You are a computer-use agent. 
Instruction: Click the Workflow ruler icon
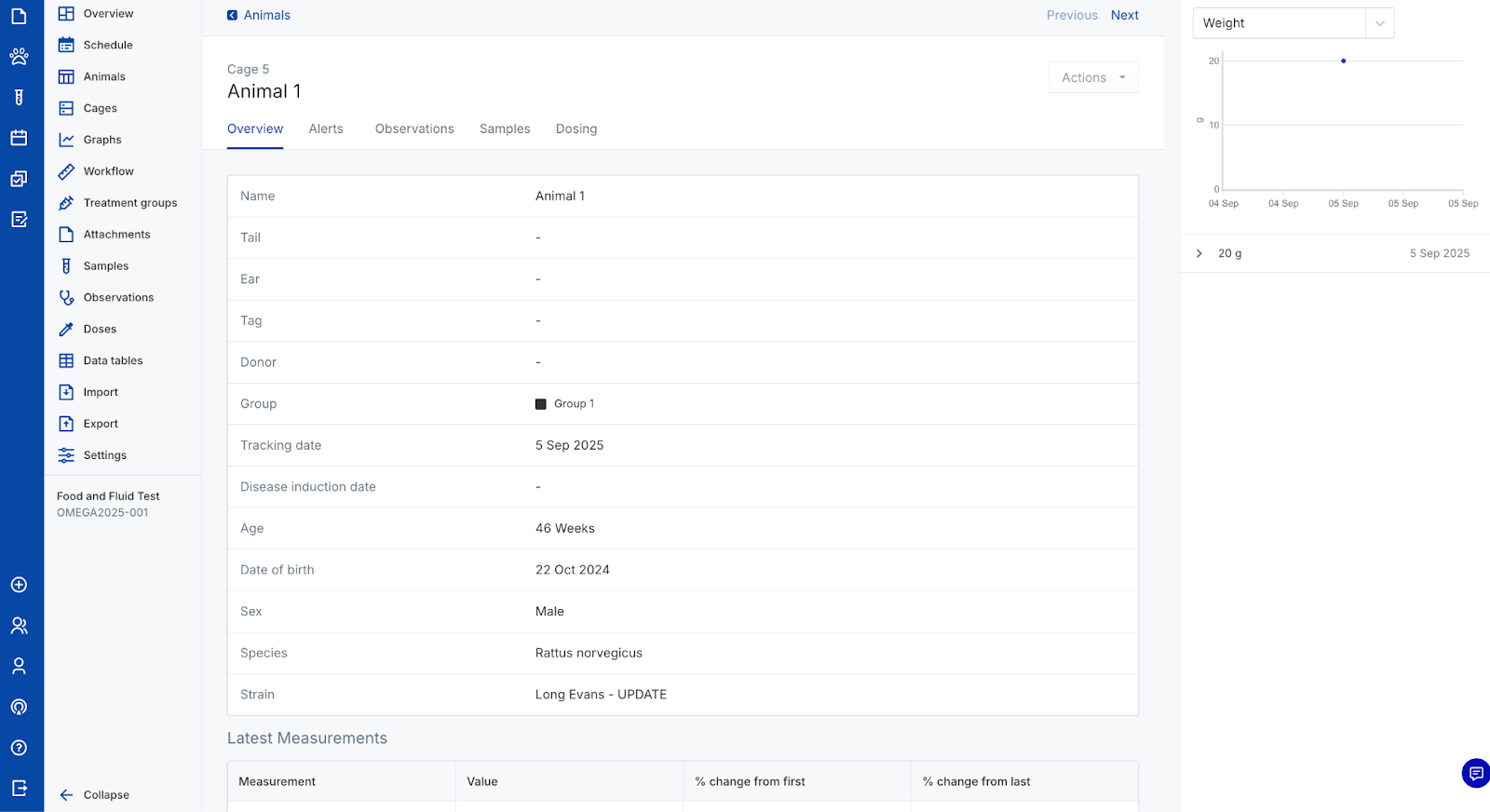coord(66,171)
